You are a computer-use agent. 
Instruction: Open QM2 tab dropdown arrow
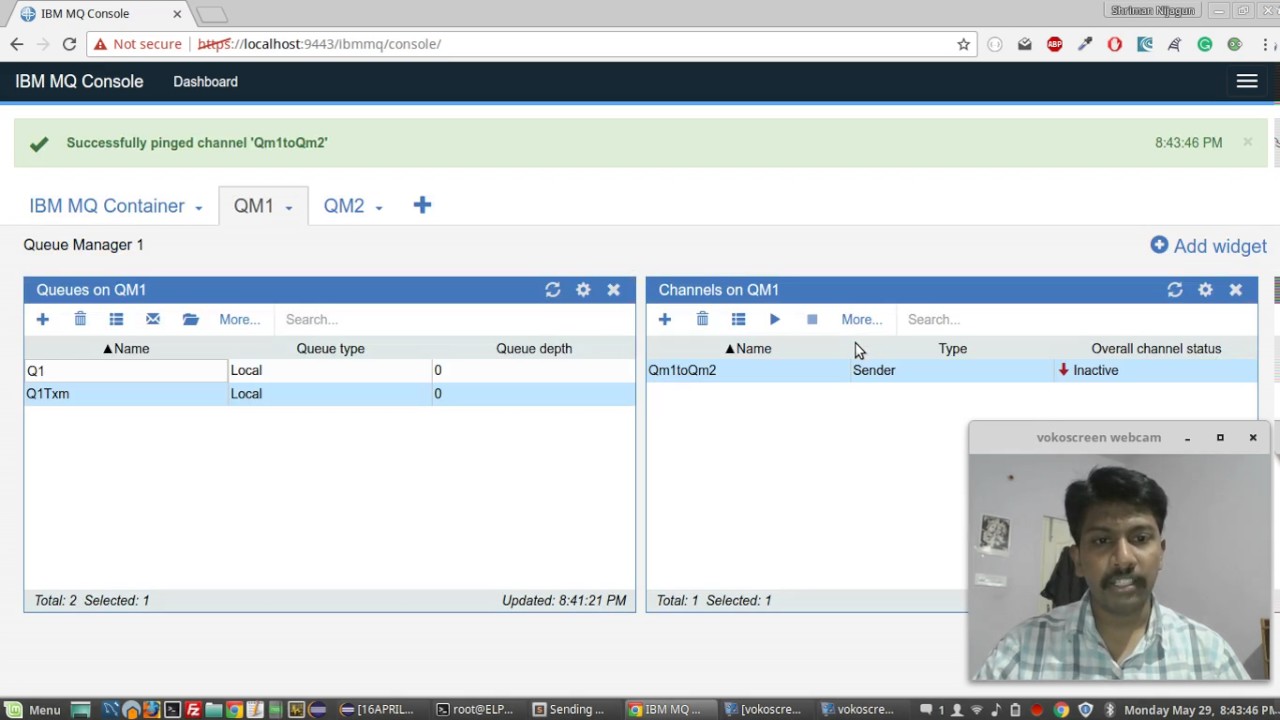(378, 207)
